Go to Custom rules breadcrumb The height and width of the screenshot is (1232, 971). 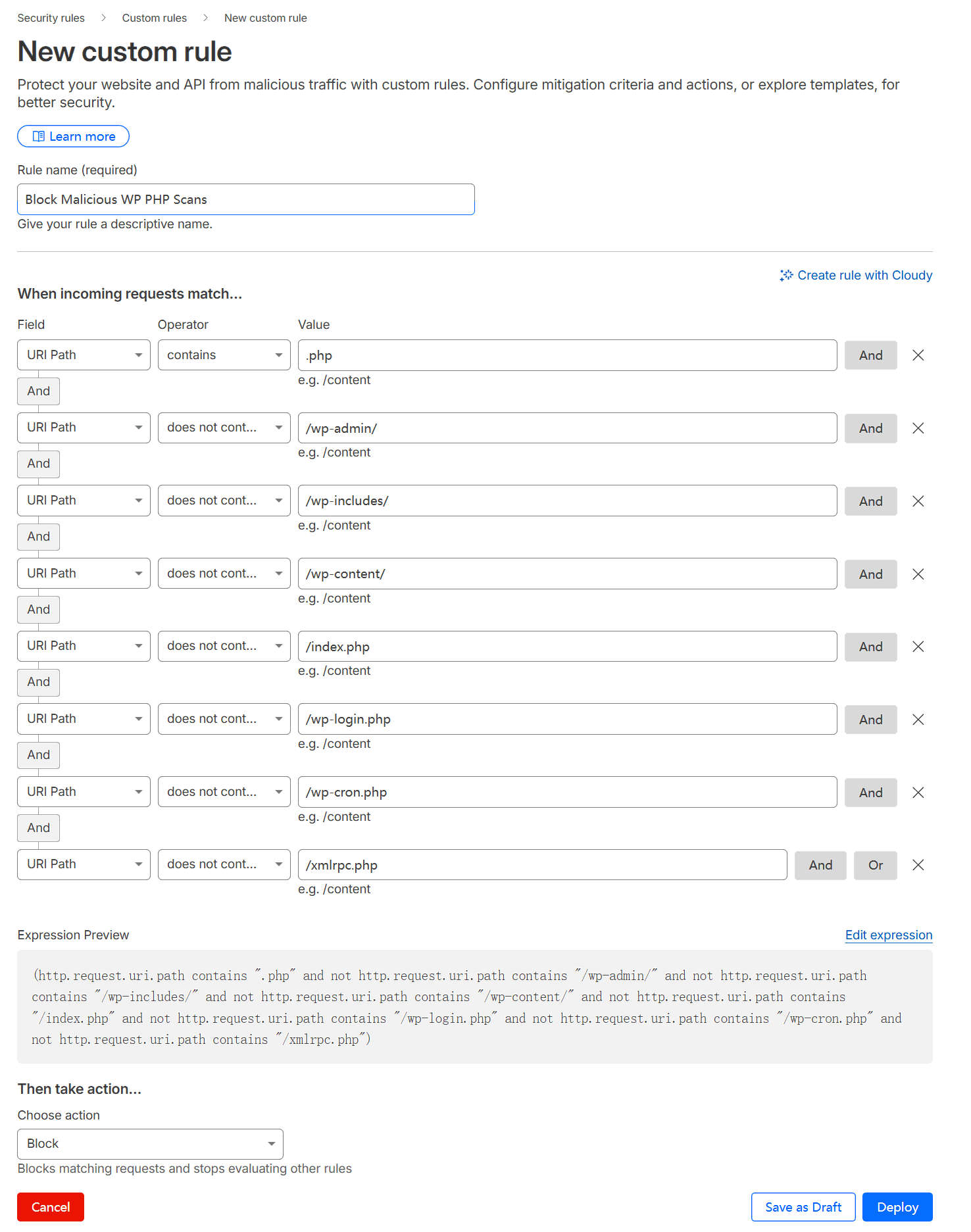154,18
